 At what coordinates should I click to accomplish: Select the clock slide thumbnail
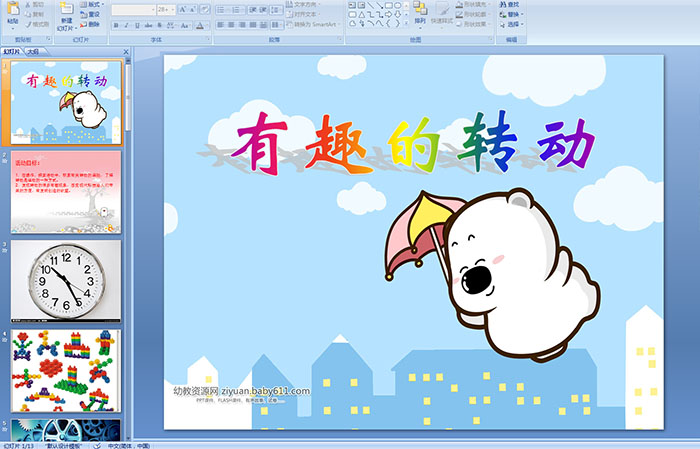[66, 280]
